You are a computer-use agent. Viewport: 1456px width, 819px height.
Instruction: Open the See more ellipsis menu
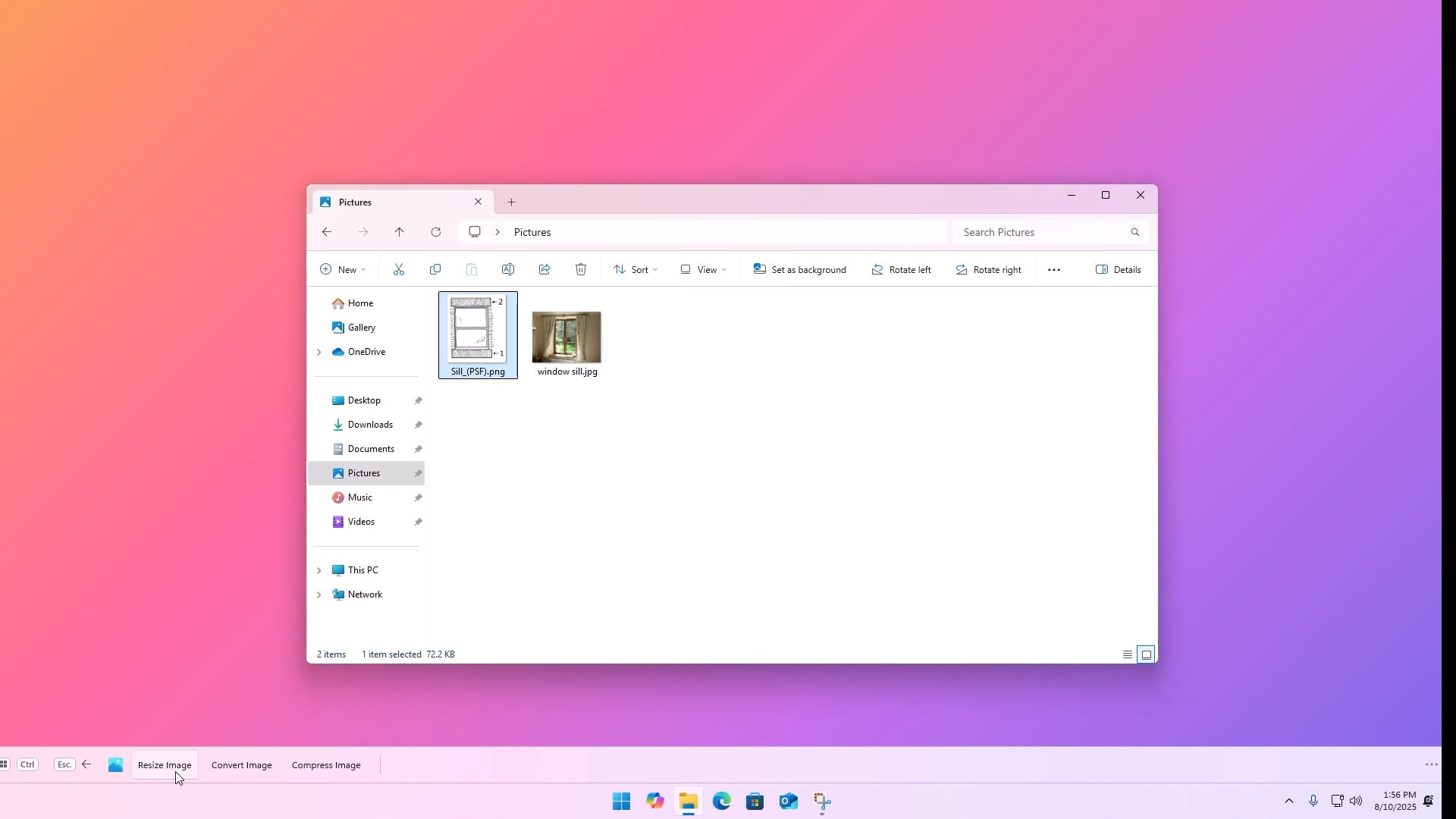coord(1054,269)
